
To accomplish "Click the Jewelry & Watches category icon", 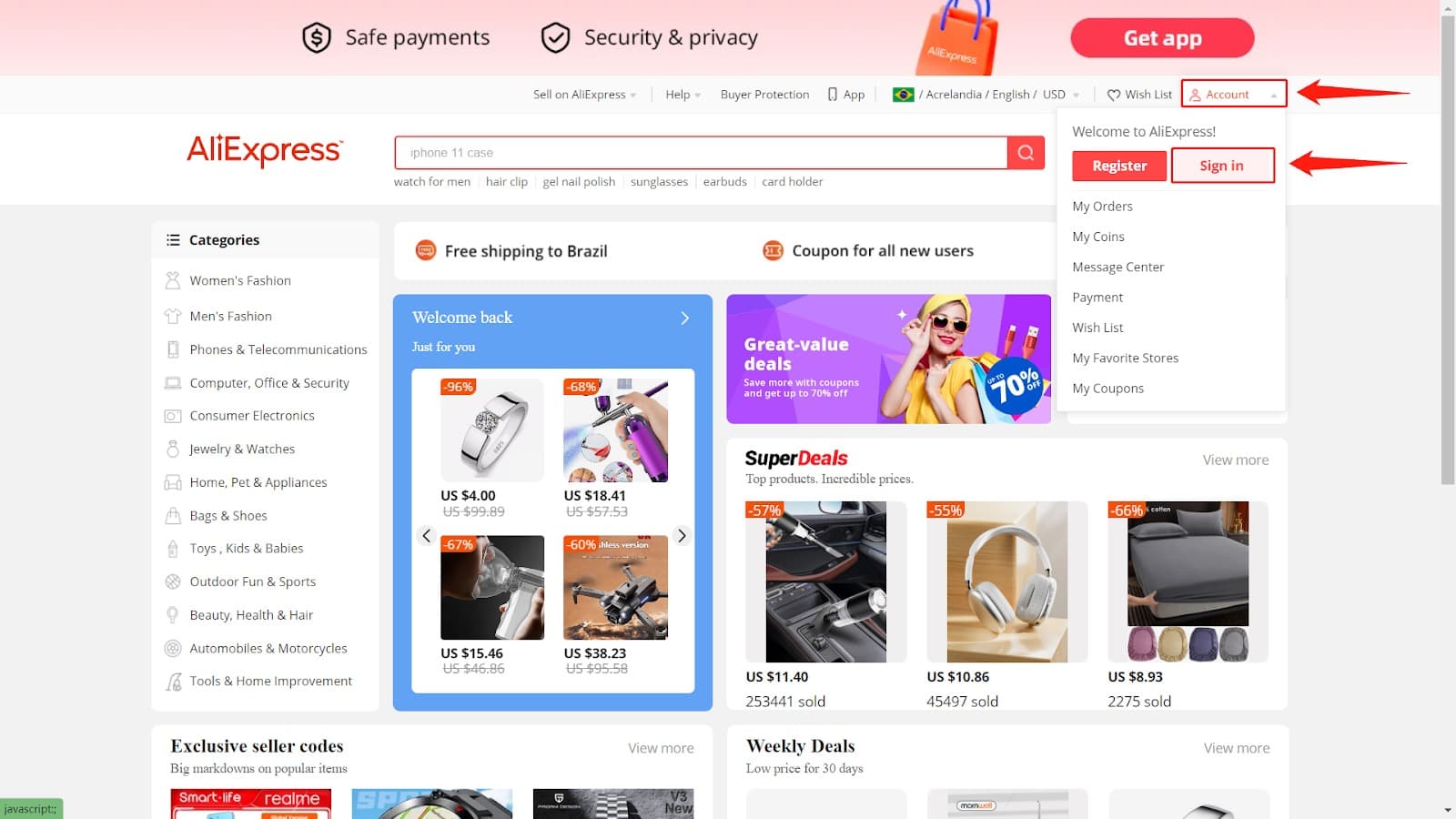I will coord(173,449).
